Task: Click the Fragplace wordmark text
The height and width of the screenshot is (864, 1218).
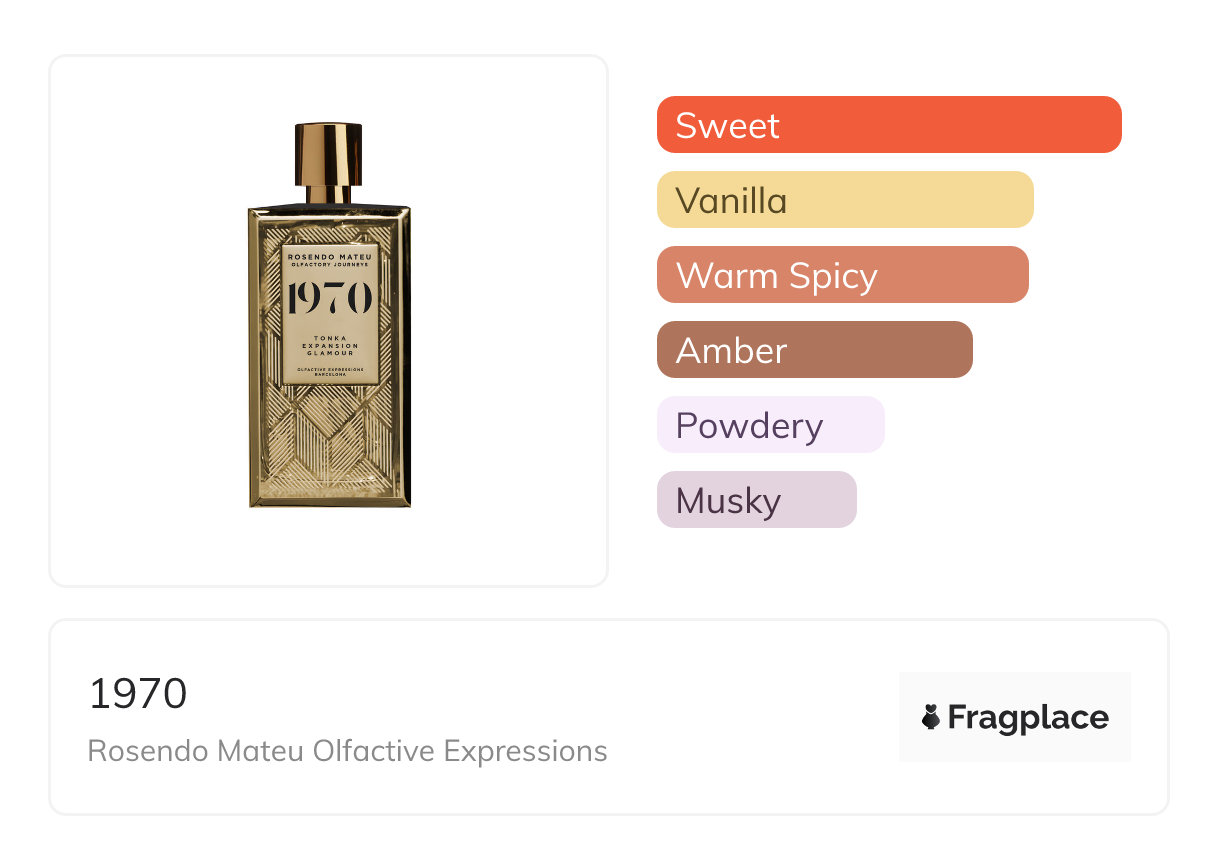Action: [x=1028, y=718]
